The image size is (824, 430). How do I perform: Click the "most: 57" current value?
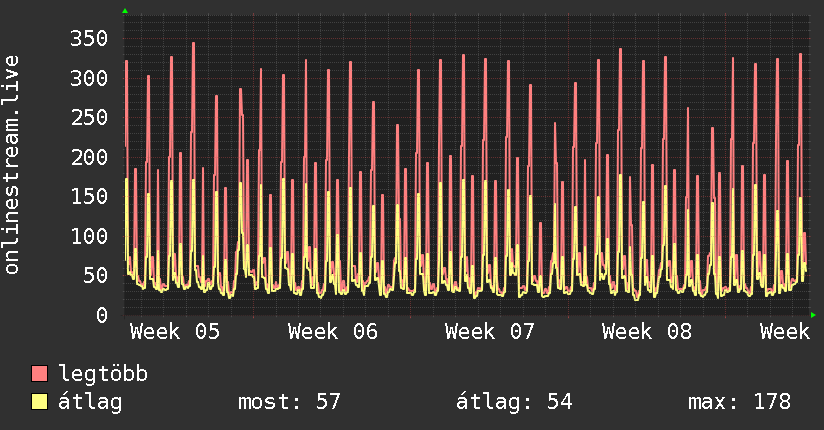tap(289, 402)
